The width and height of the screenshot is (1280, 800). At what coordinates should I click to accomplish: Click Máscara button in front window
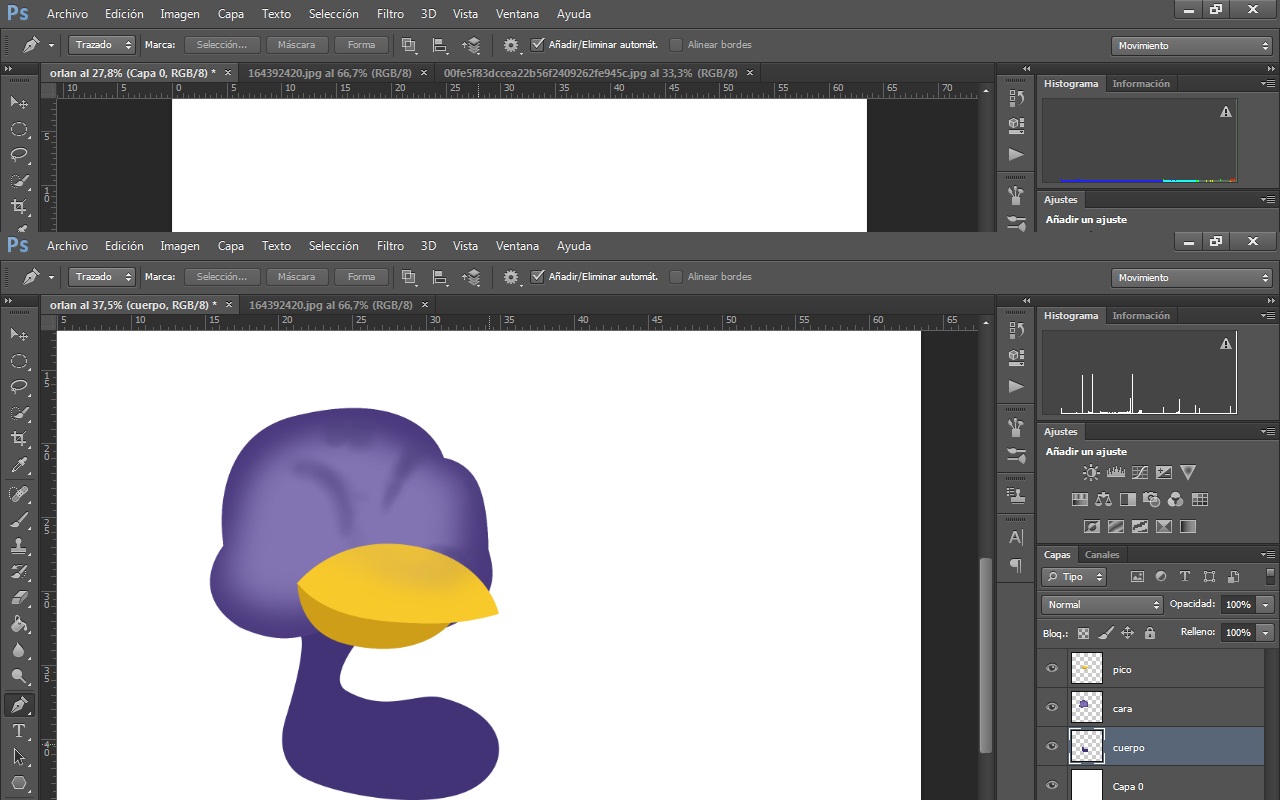296,277
